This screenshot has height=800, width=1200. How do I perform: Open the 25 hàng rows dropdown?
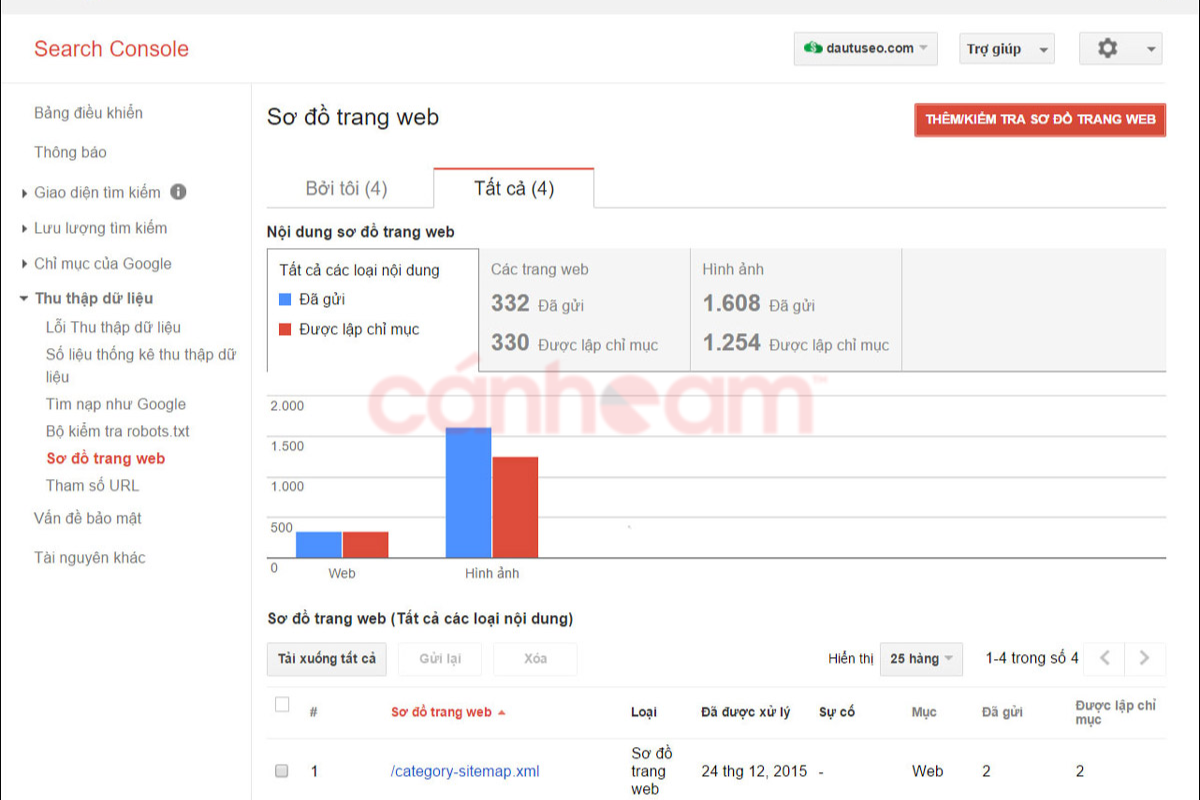[x=921, y=659]
